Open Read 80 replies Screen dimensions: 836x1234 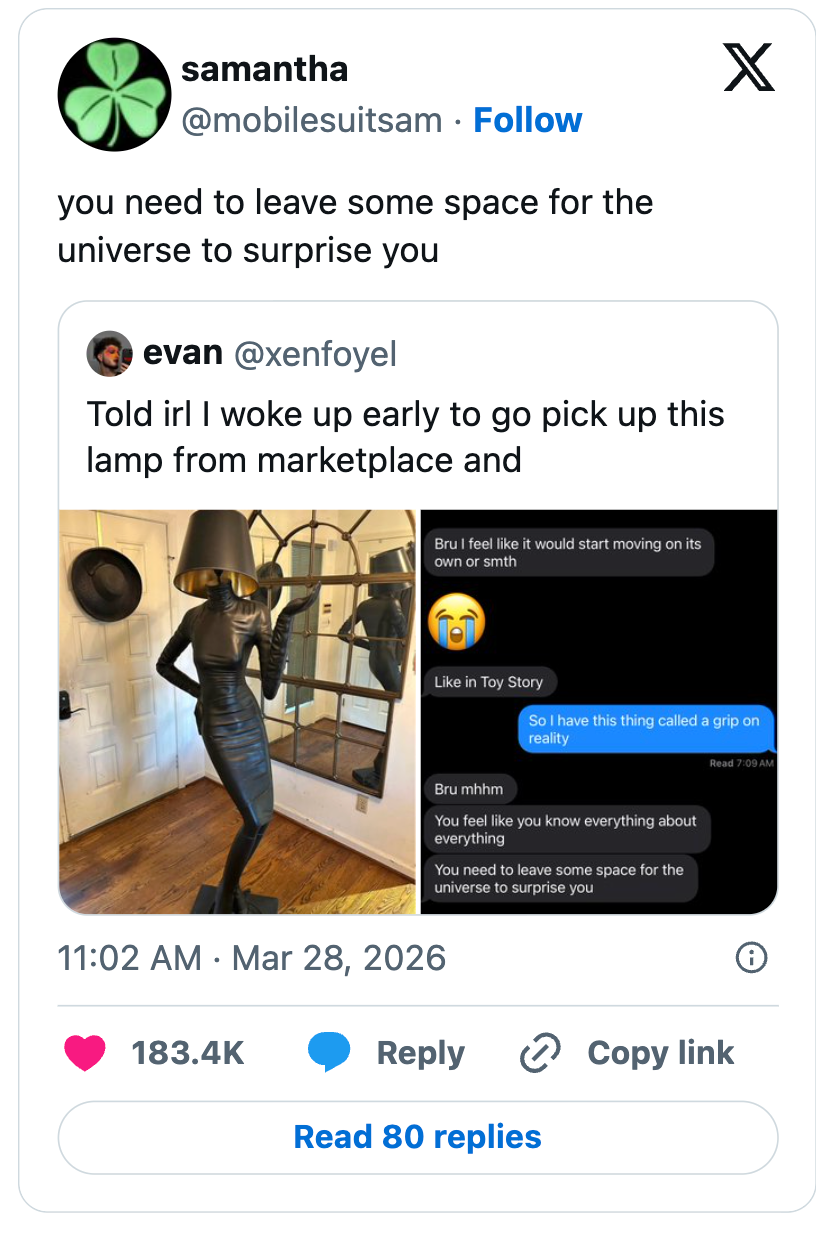(x=417, y=1136)
